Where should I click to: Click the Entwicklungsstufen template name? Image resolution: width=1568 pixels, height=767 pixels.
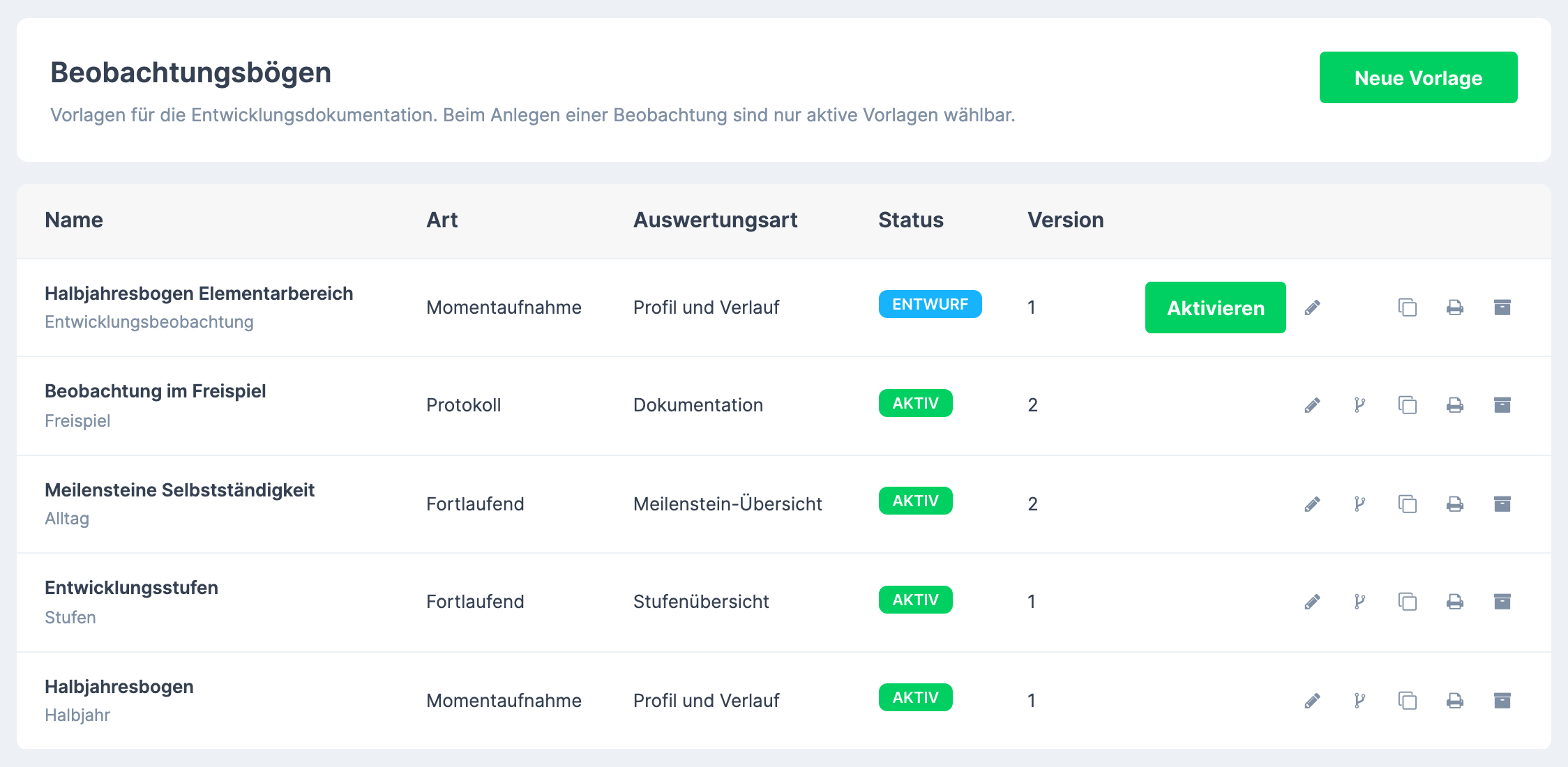131,588
